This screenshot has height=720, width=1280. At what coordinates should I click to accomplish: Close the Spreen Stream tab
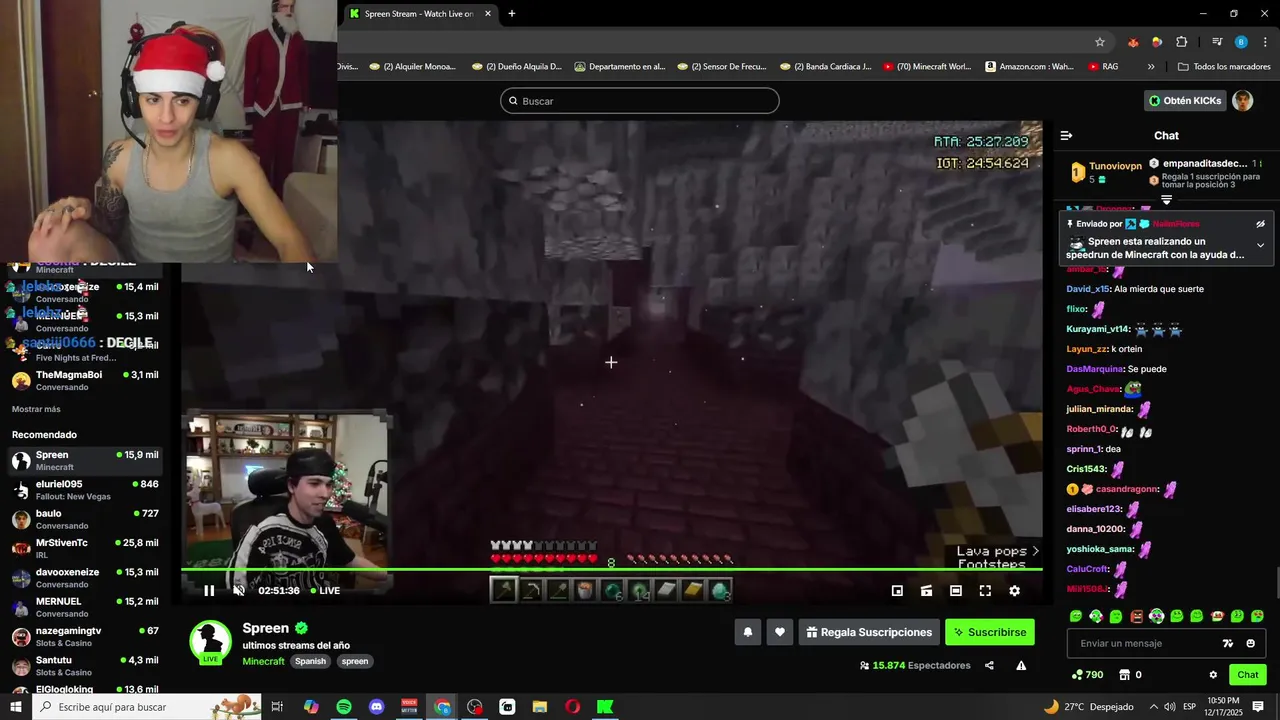488,14
